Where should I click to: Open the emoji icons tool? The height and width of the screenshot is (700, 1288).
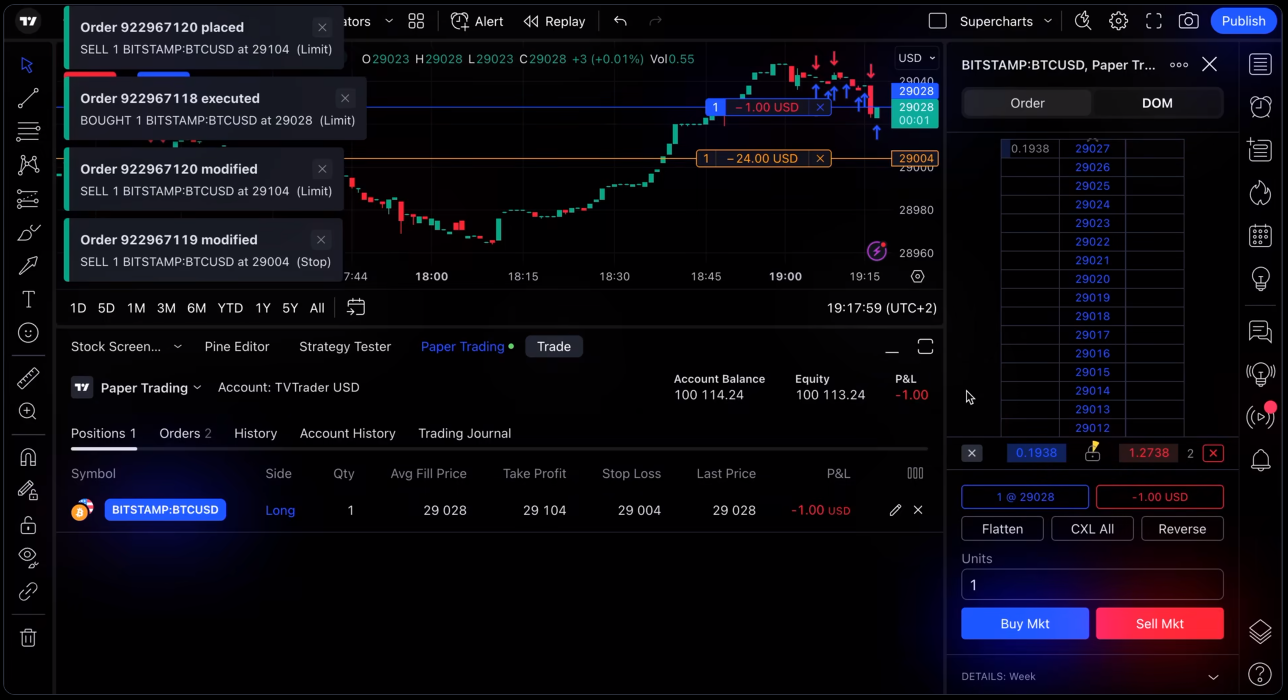point(28,333)
